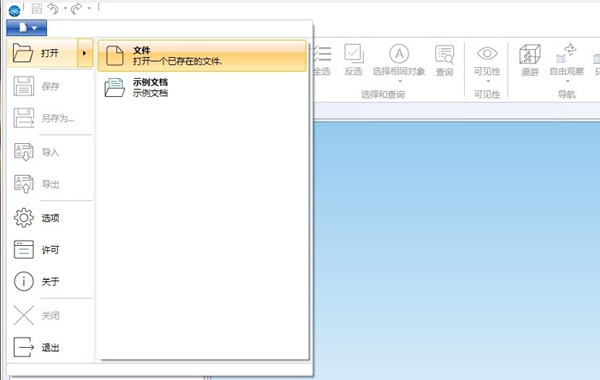Select 打开 in the file menu

pos(42,53)
